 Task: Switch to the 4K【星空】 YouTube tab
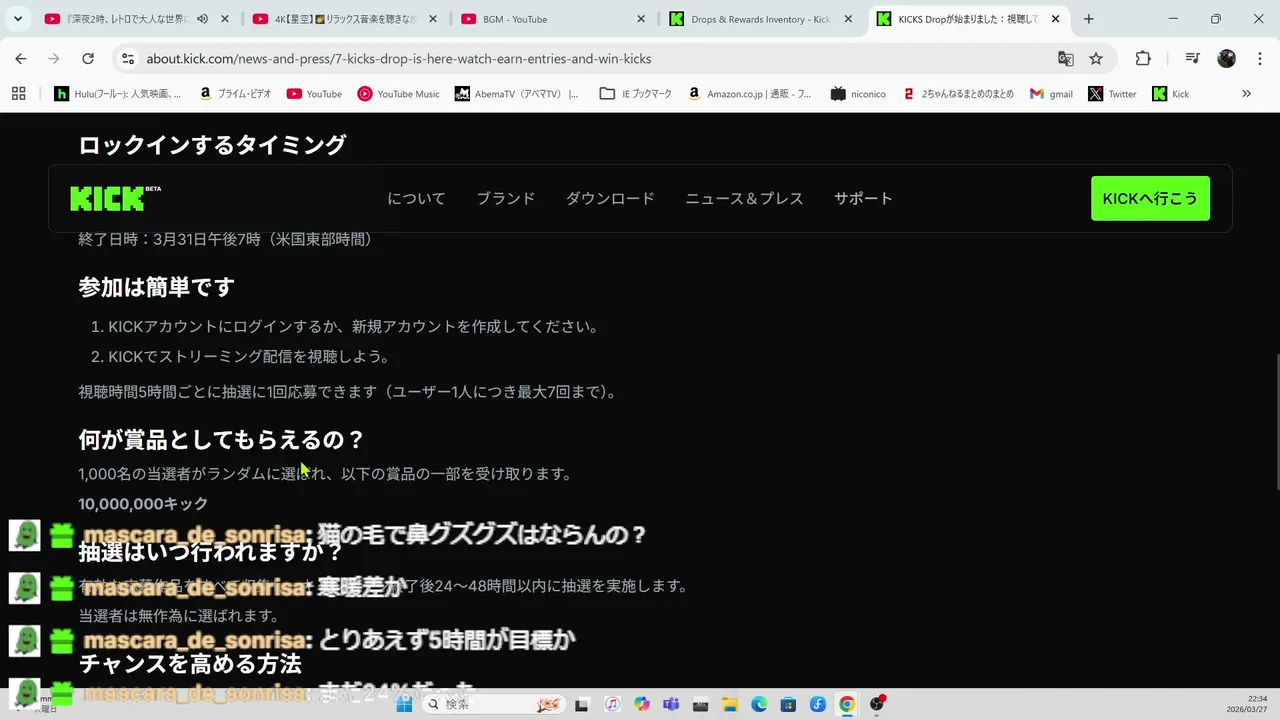tap(345, 19)
